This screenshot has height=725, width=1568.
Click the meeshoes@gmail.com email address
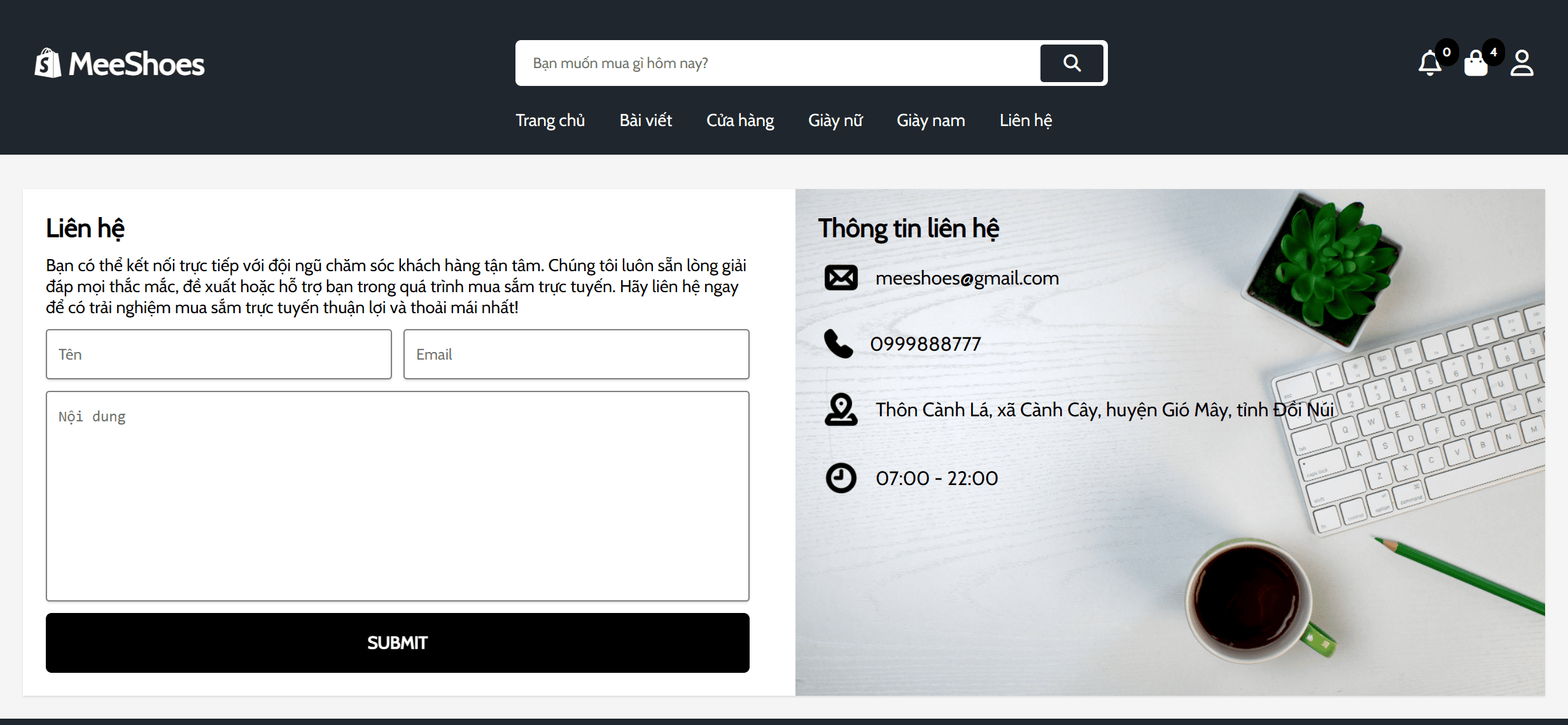point(967,278)
